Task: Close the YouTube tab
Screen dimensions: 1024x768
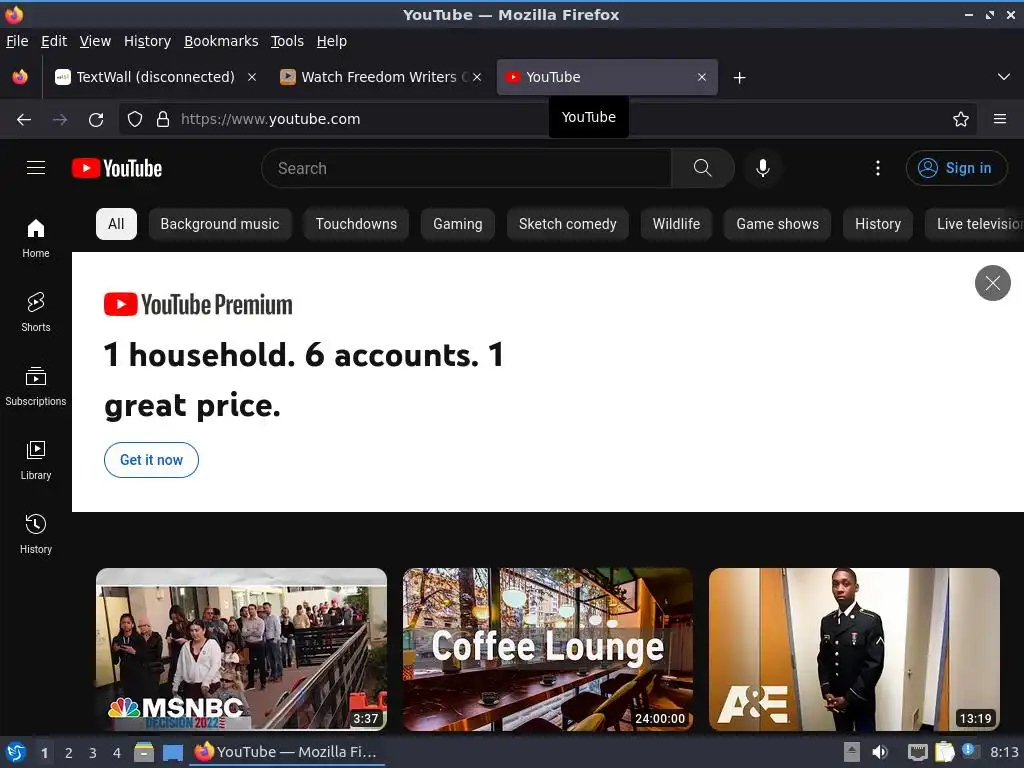Action: coord(701,77)
